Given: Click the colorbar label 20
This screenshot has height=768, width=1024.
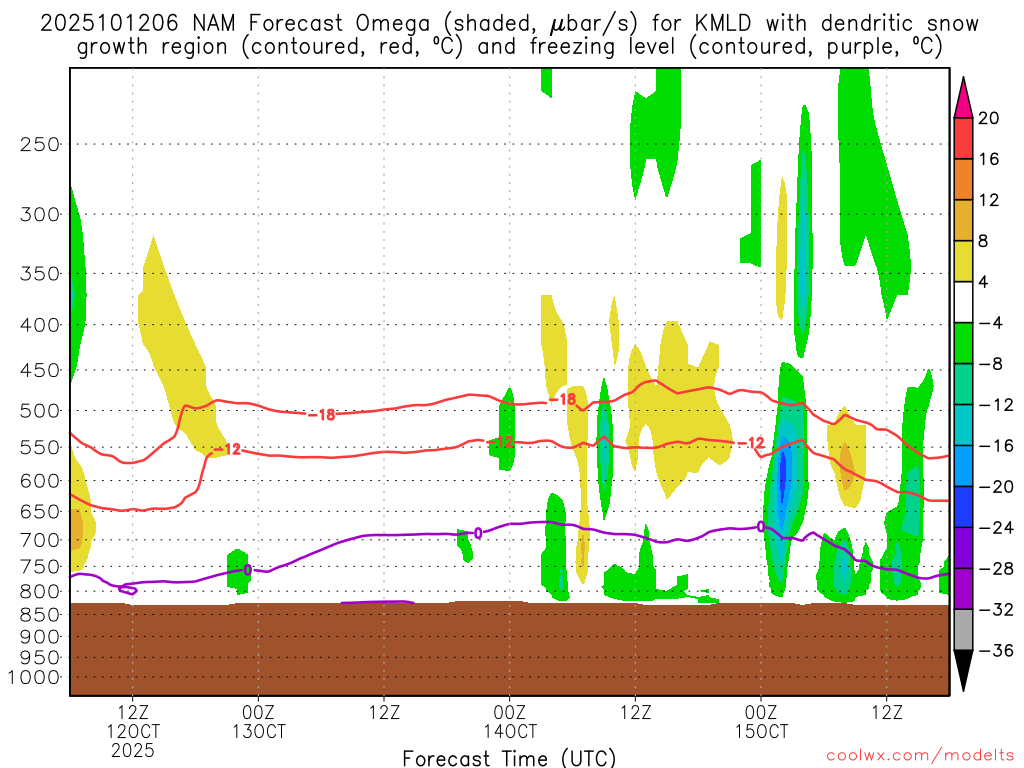Looking at the screenshot, I should [989, 118].
